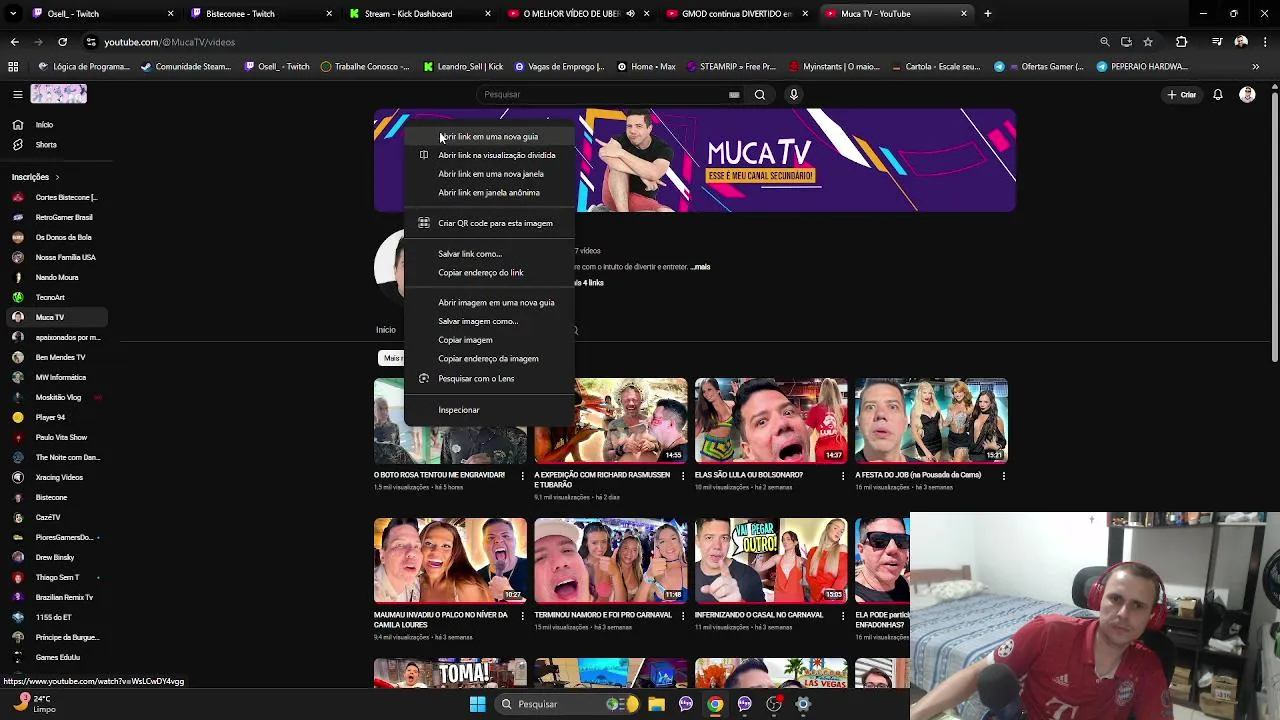Open video options for A FESTA DO JOB
Image resolution: width=1280 pixels, height=720 pixels.
tap(1003, 476)
